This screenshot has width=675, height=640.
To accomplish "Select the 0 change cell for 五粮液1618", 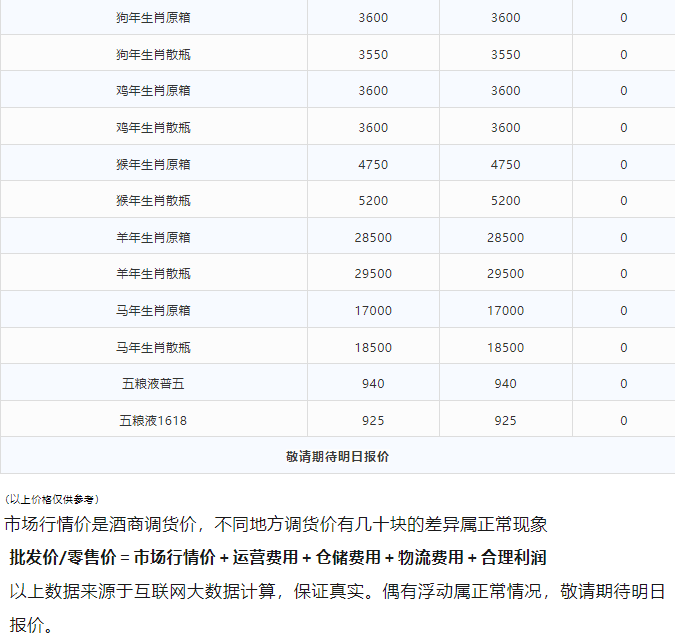I will pyautogui.click(x=624, y=421).
